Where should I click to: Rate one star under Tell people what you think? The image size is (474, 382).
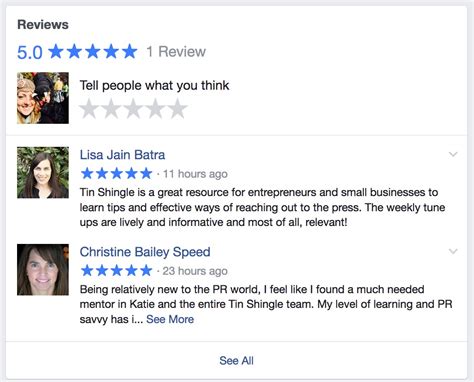89,109
